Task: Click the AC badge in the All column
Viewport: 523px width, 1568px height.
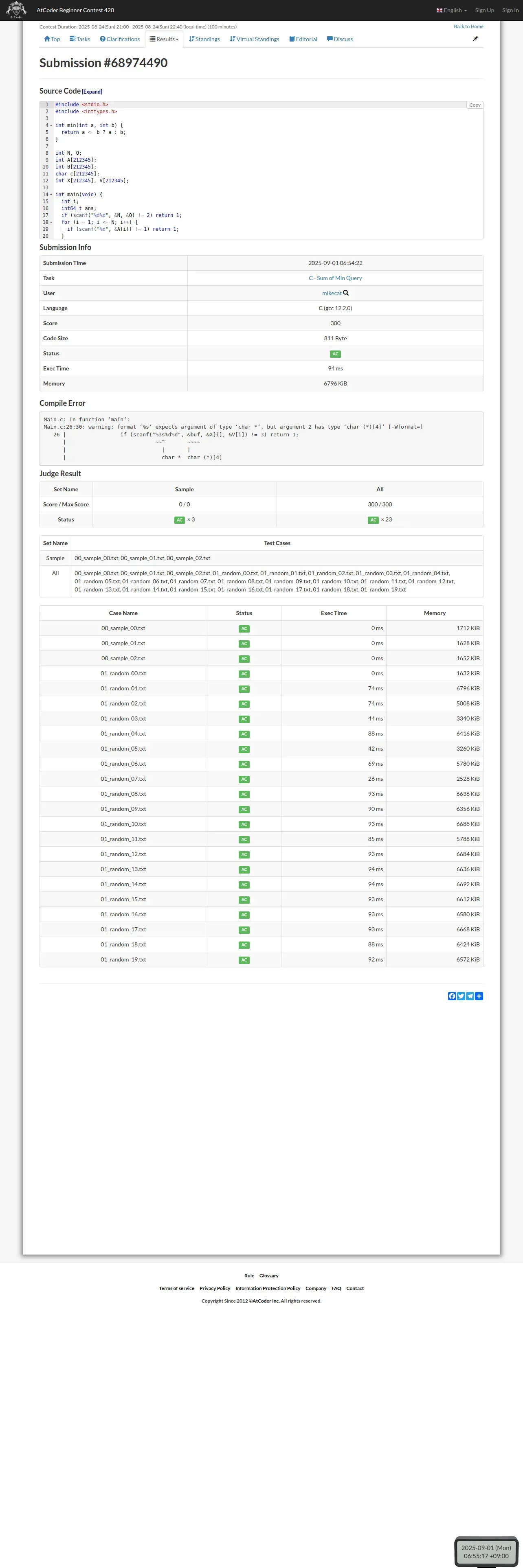Action: [x=373, y=520]
